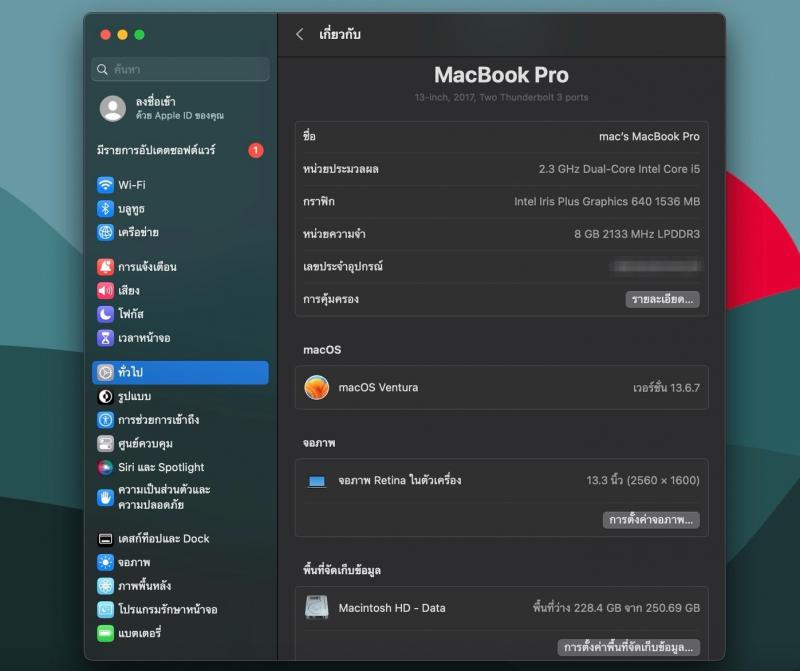Open storage settings button at bottom
The image size is (800, 671).
click(628, 647)
